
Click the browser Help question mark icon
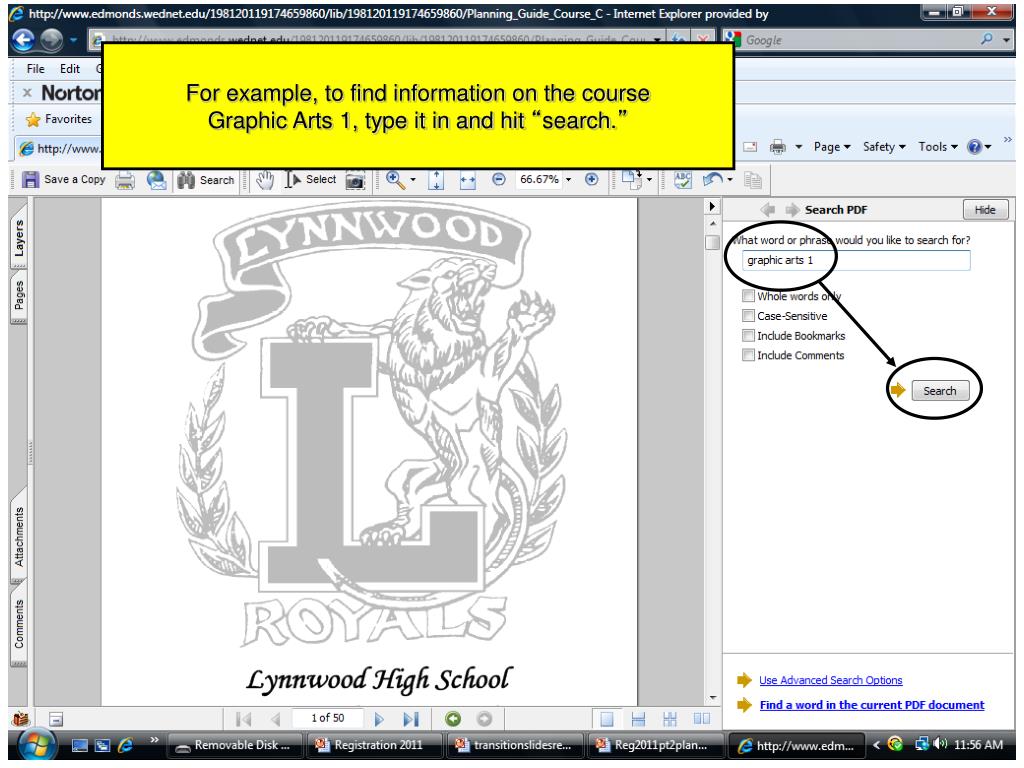tap(974, 147)
